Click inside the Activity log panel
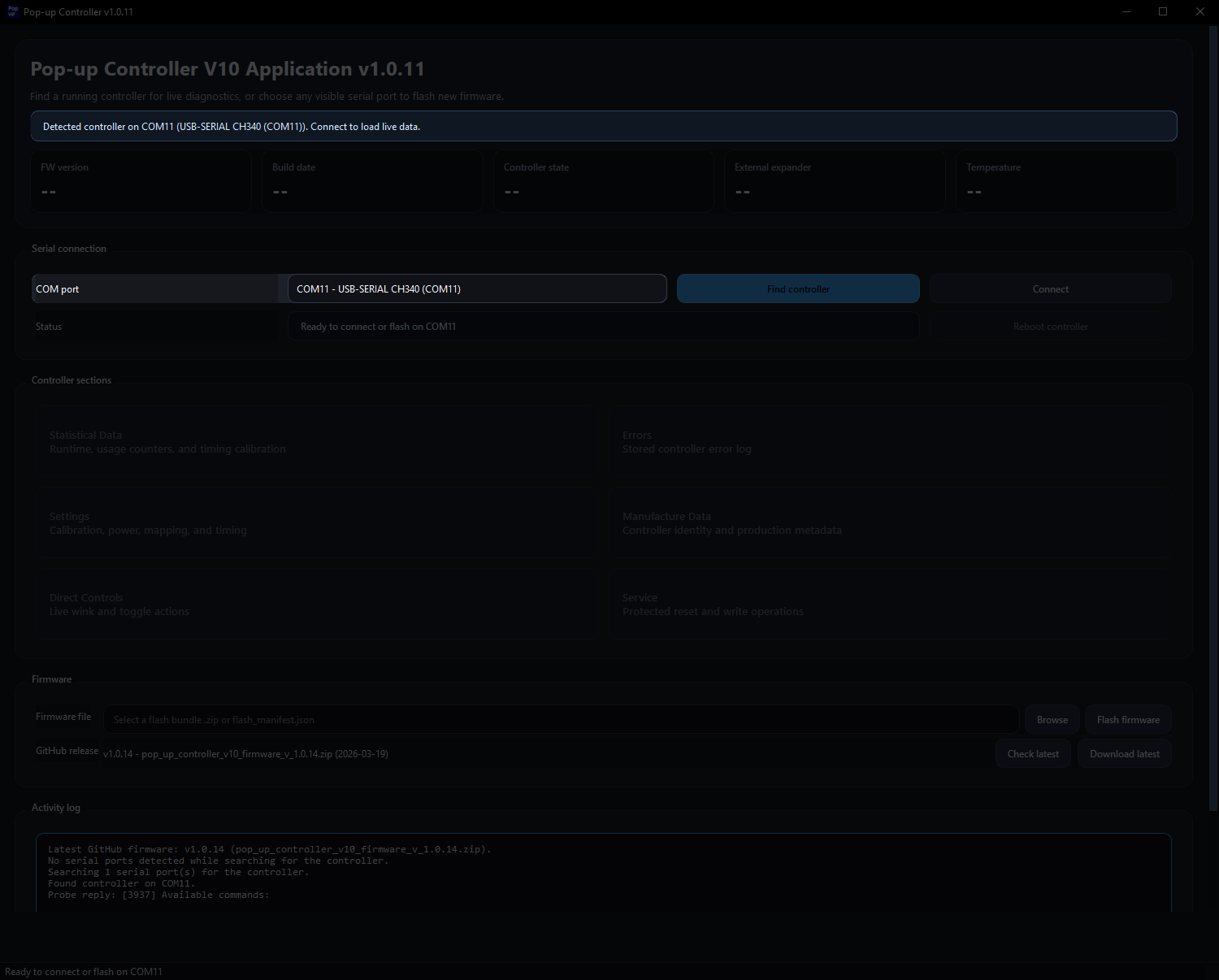Viewport: 1219px width, 980px height. point(604,871)
